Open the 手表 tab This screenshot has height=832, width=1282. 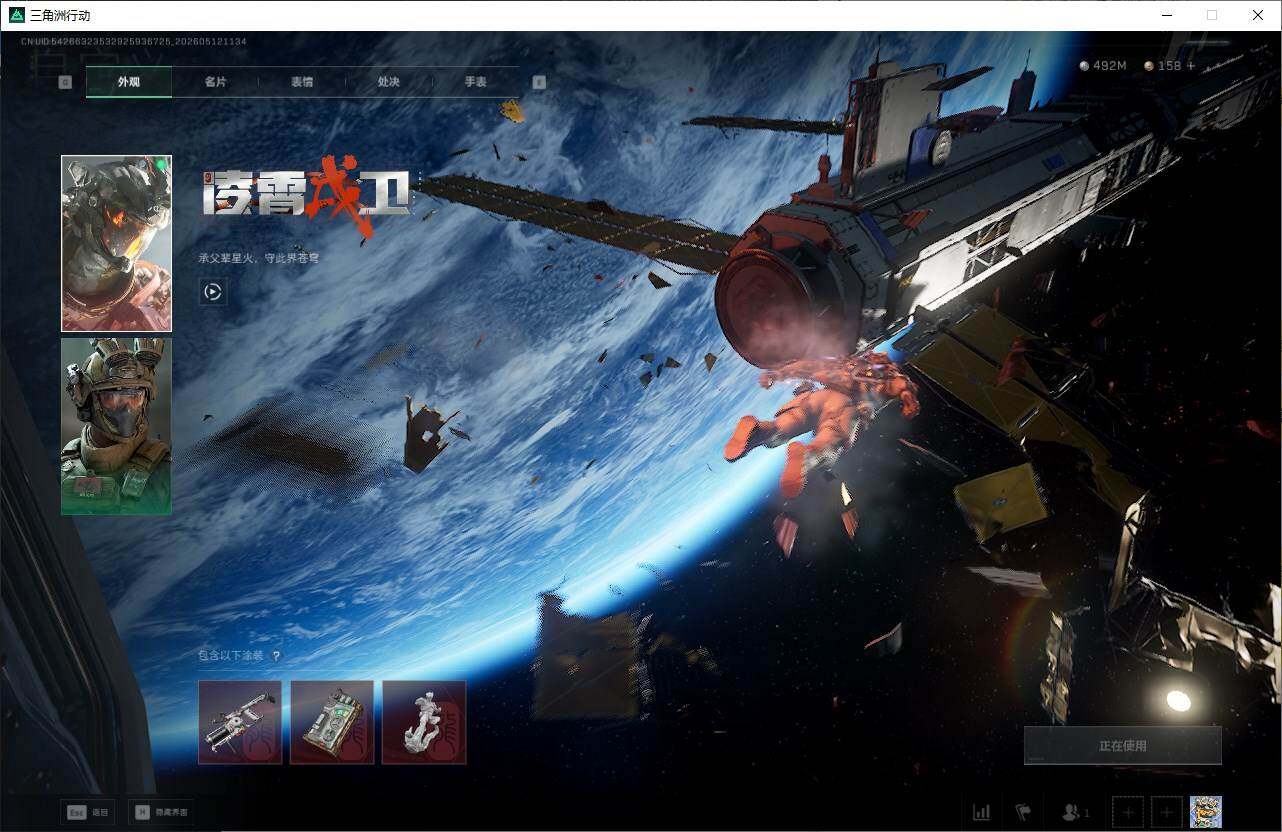coord(476,82)
